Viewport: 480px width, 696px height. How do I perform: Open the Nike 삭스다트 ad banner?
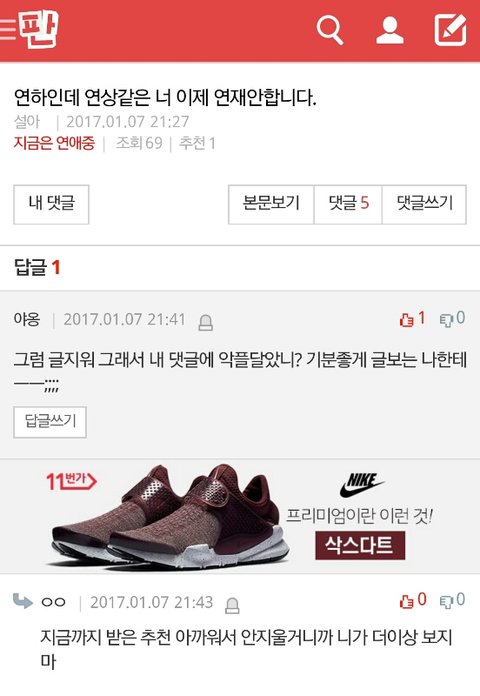[240, 516]
